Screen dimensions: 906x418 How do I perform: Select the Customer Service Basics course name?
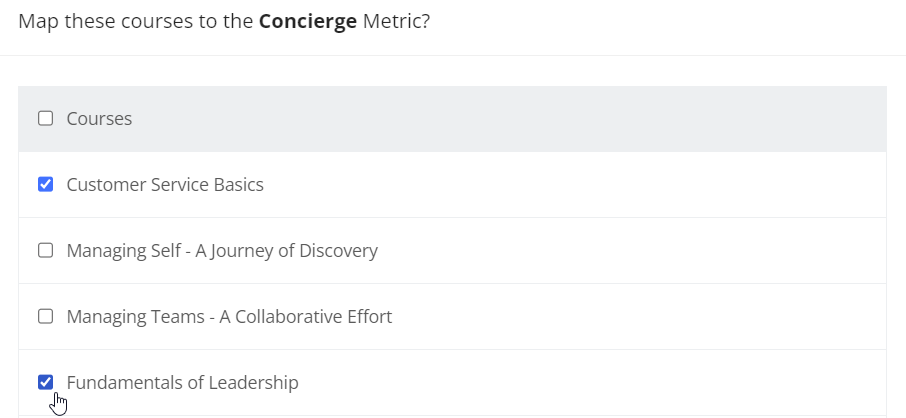[x=165, y=184]
